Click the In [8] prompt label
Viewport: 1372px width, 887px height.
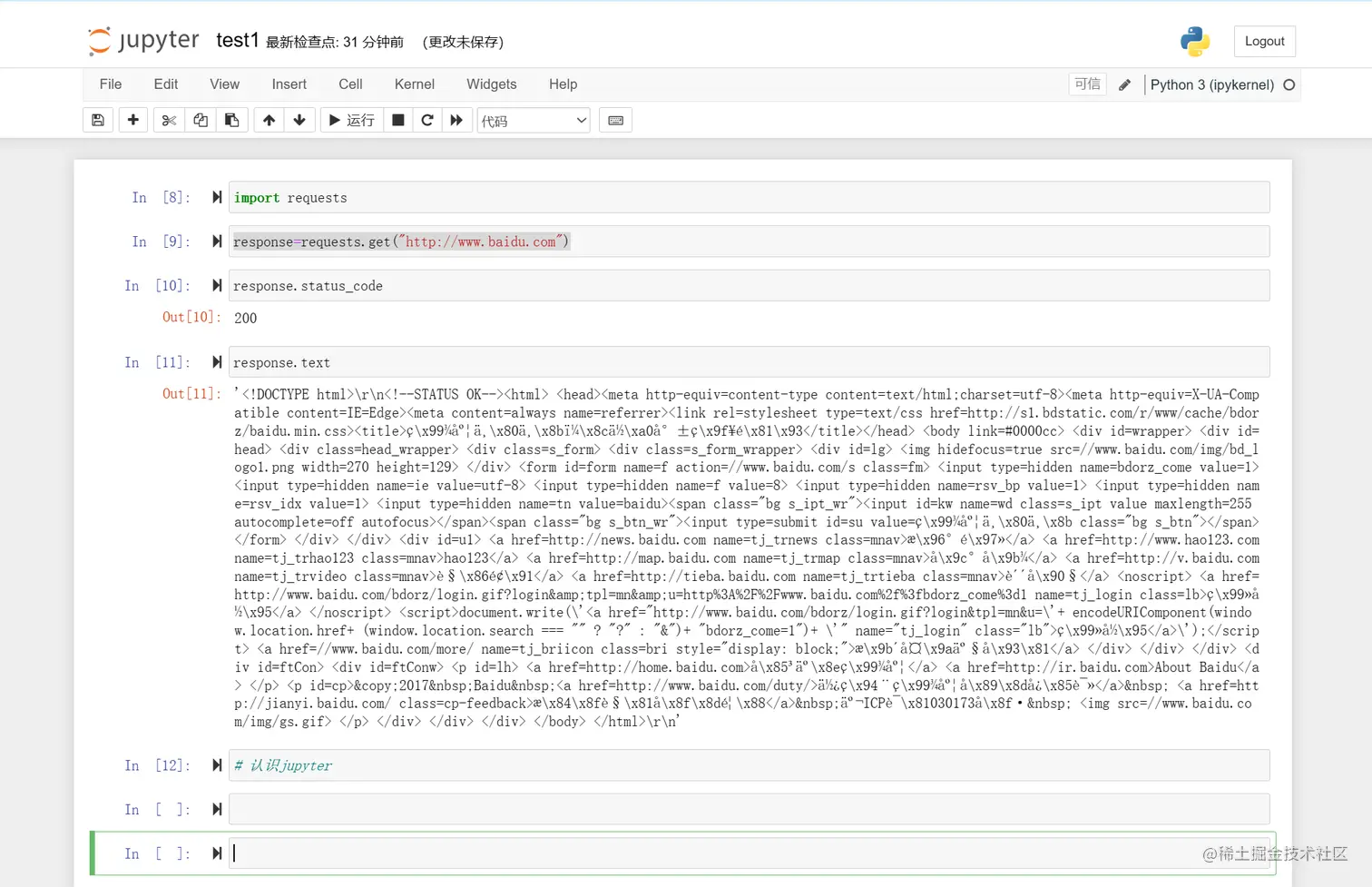(x=162, y=197)
